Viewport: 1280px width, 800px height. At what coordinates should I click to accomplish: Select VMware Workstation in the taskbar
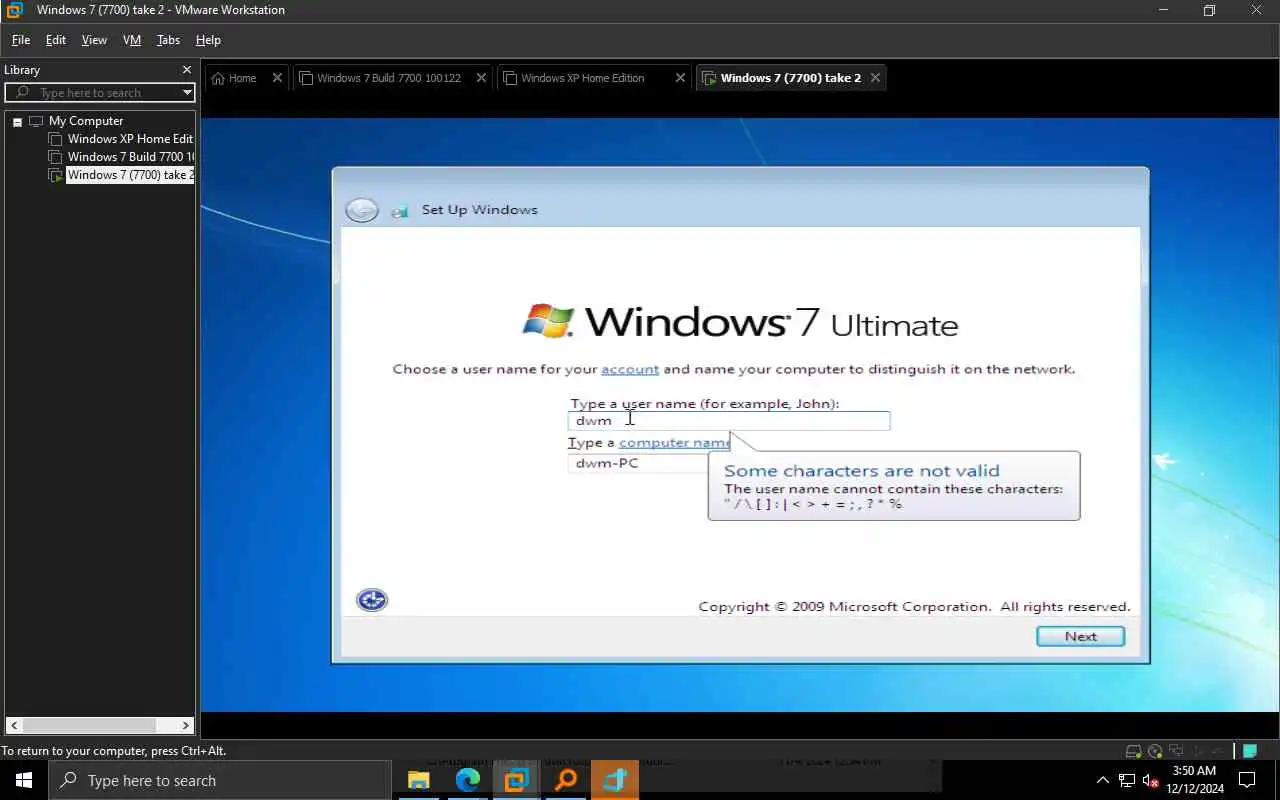[516, 780]
